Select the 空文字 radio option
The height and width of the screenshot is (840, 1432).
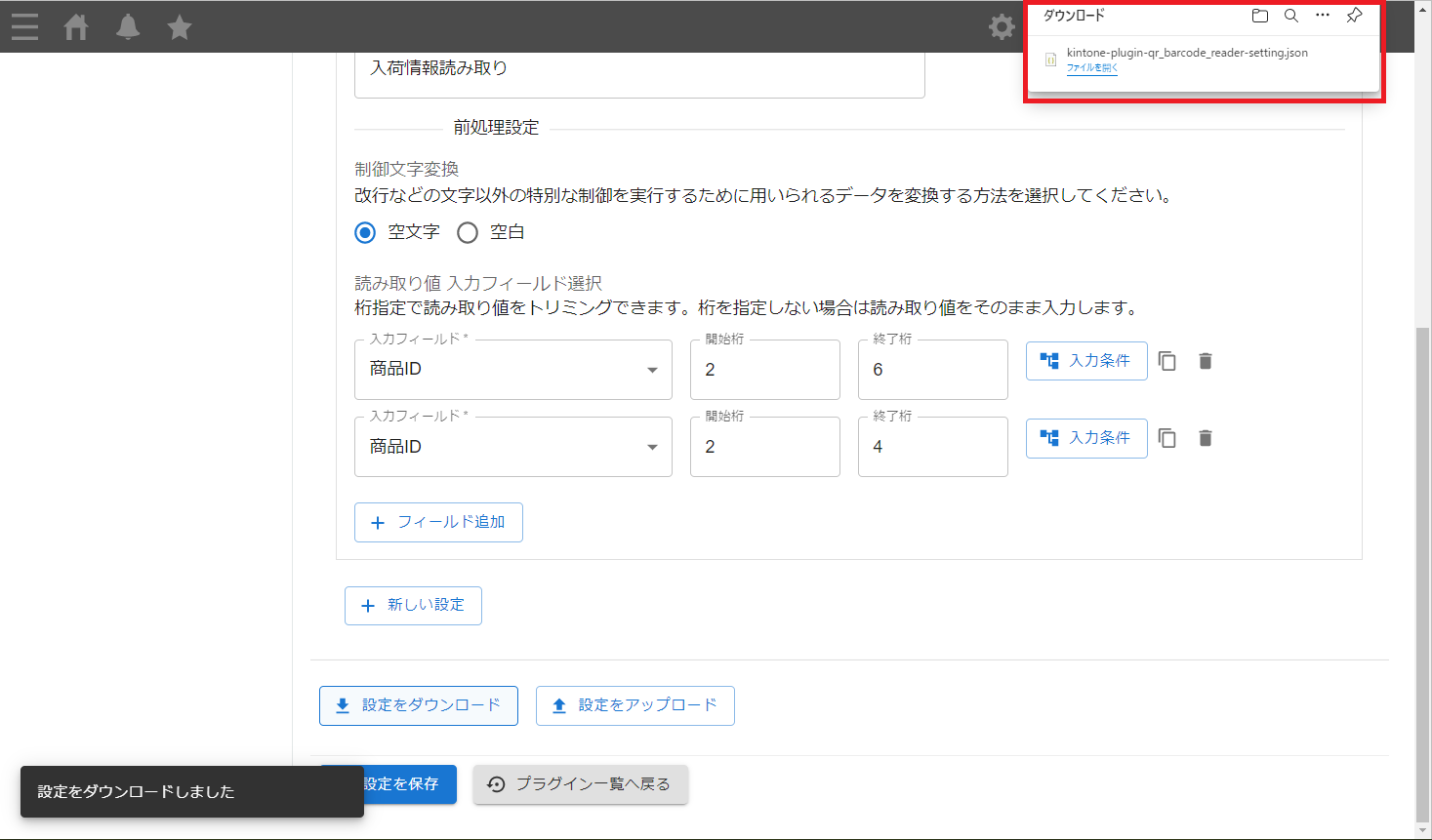coord(364,232)
